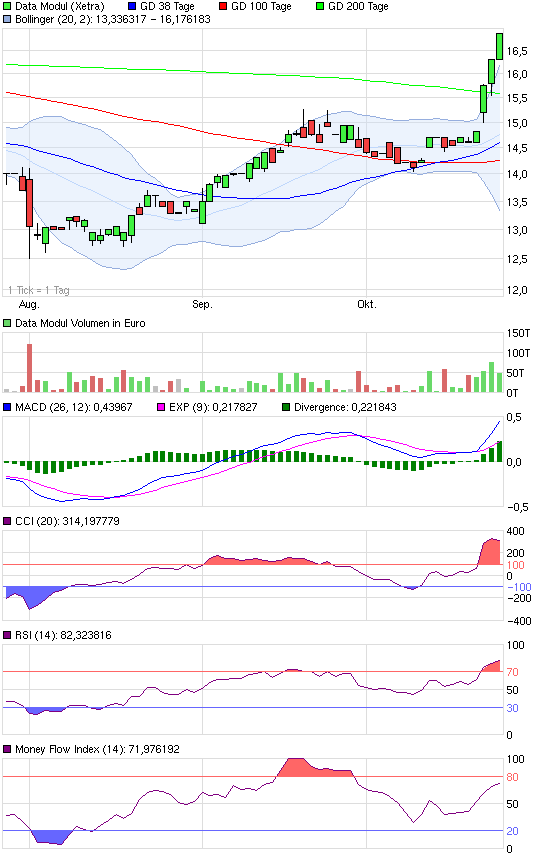Viewport: 545px width, 857px height.
Task: Click the EXP (9): 0,217827 label
Action: click(x=213, y=407)
